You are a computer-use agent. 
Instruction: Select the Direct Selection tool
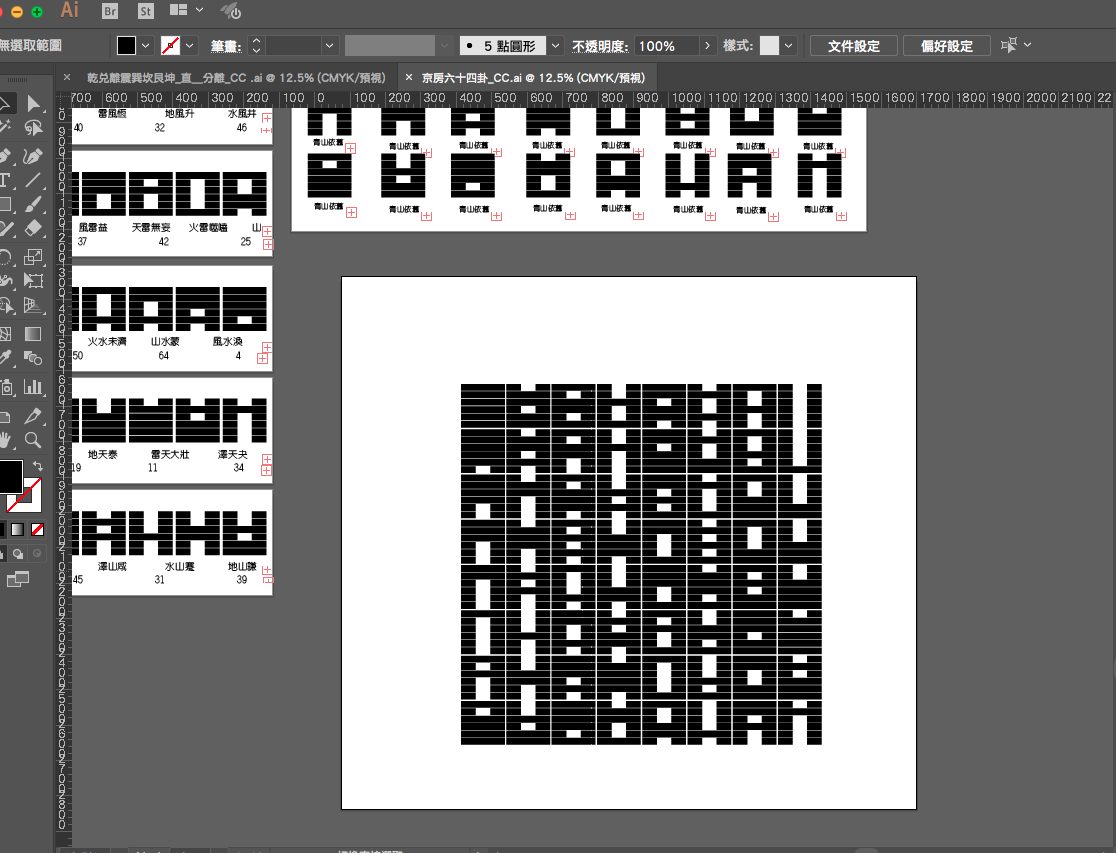pyautogui.click(x=33, y=104)
